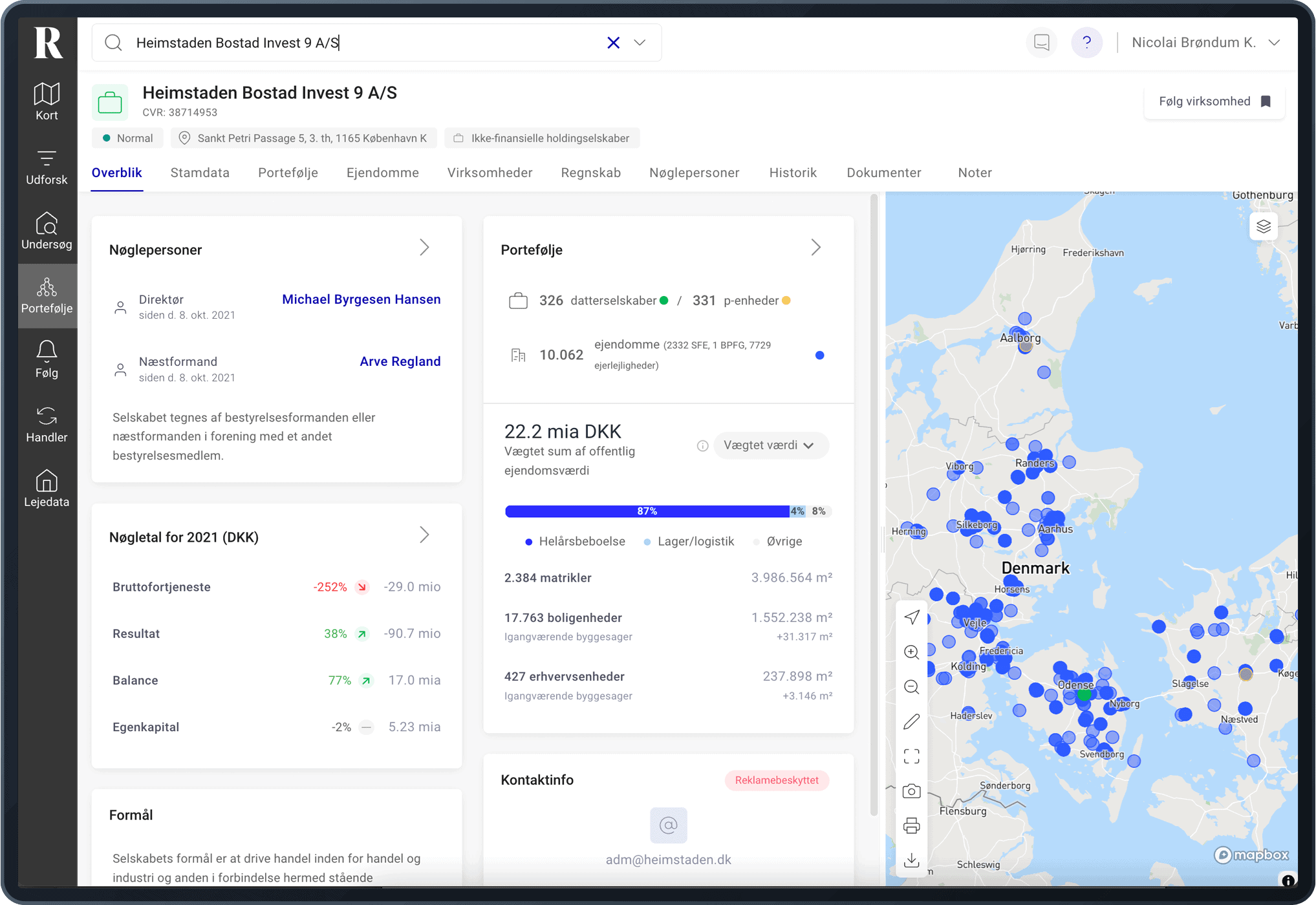Switch to the Ejendomme tab
1316x905 pixels.
pos(382,173)
